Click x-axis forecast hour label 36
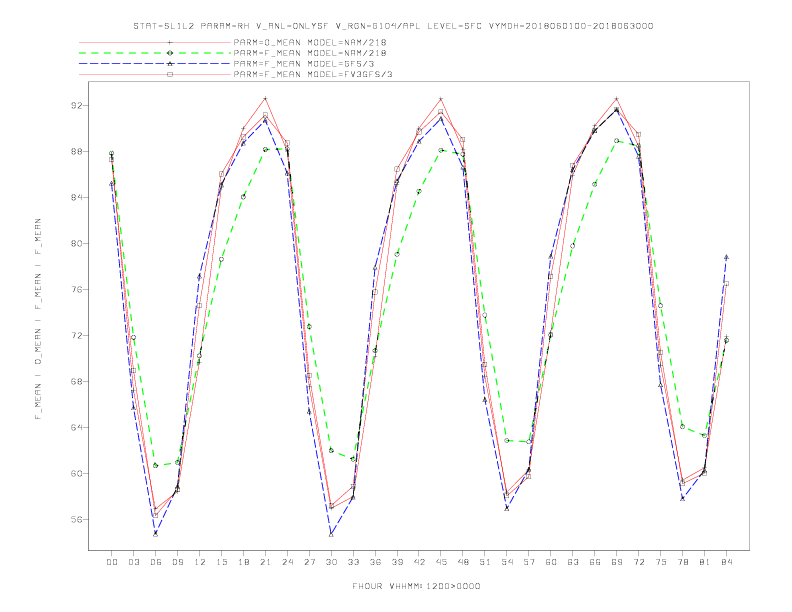 click(375, 562)
